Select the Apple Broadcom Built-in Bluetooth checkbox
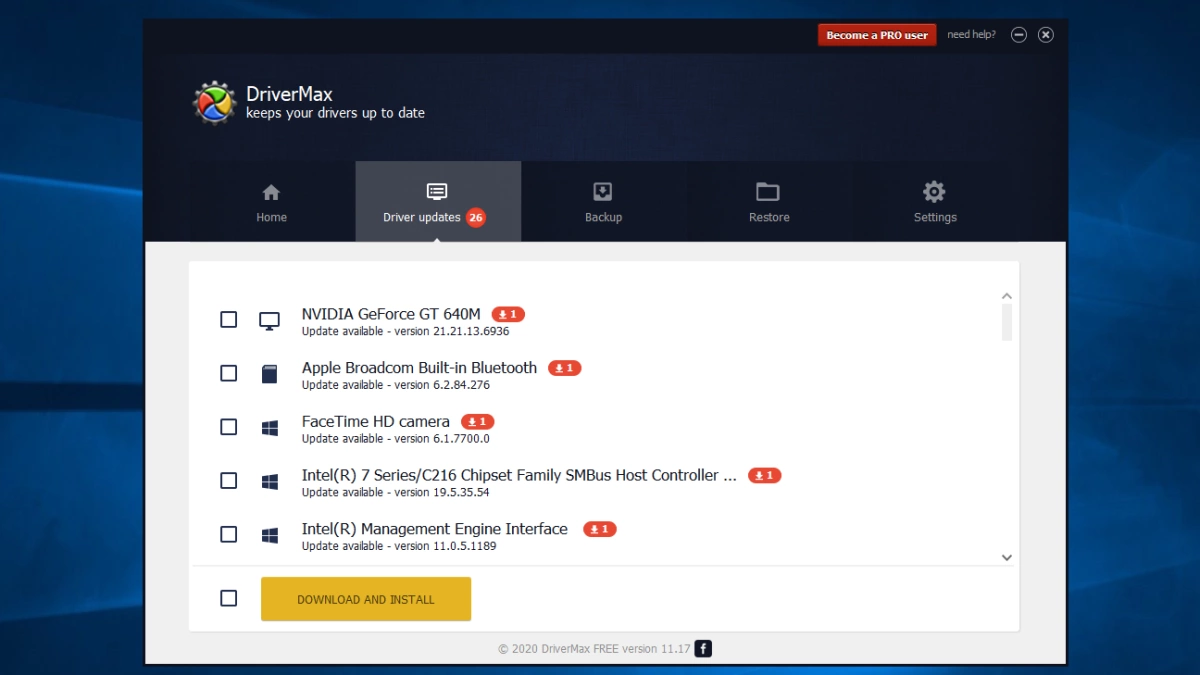The width and height of the screenshot is (1200, 675). pos(229,373)
